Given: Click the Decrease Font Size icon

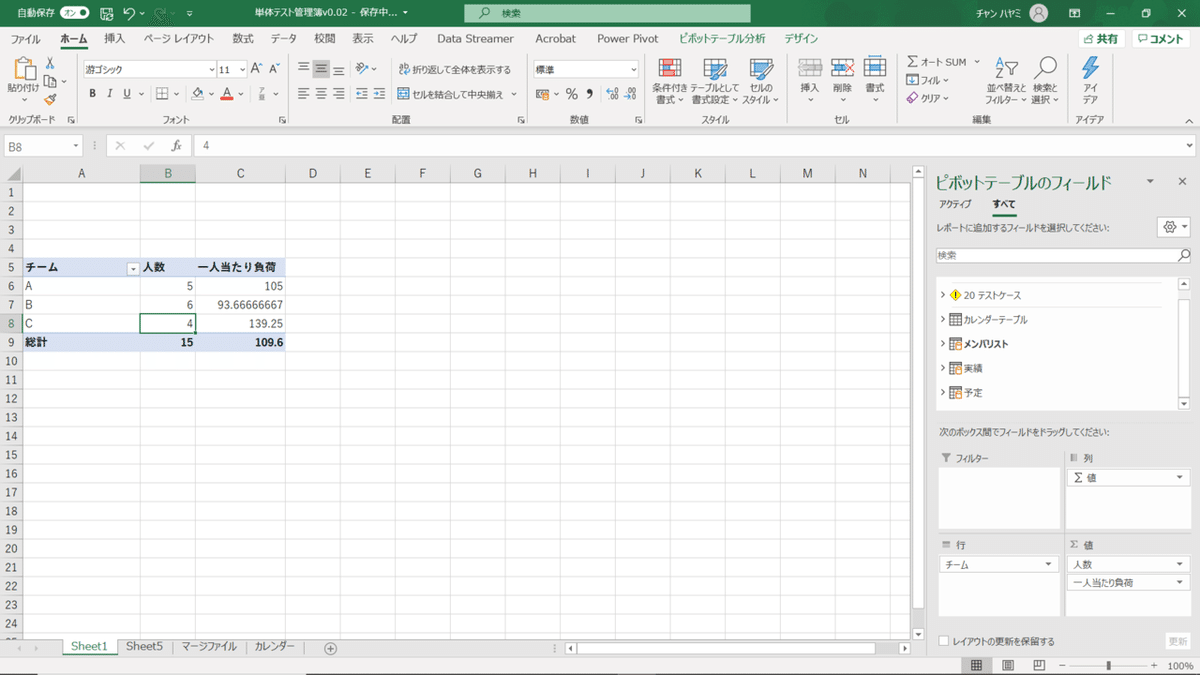Looking at the screenshot, I should pos(274,69).
